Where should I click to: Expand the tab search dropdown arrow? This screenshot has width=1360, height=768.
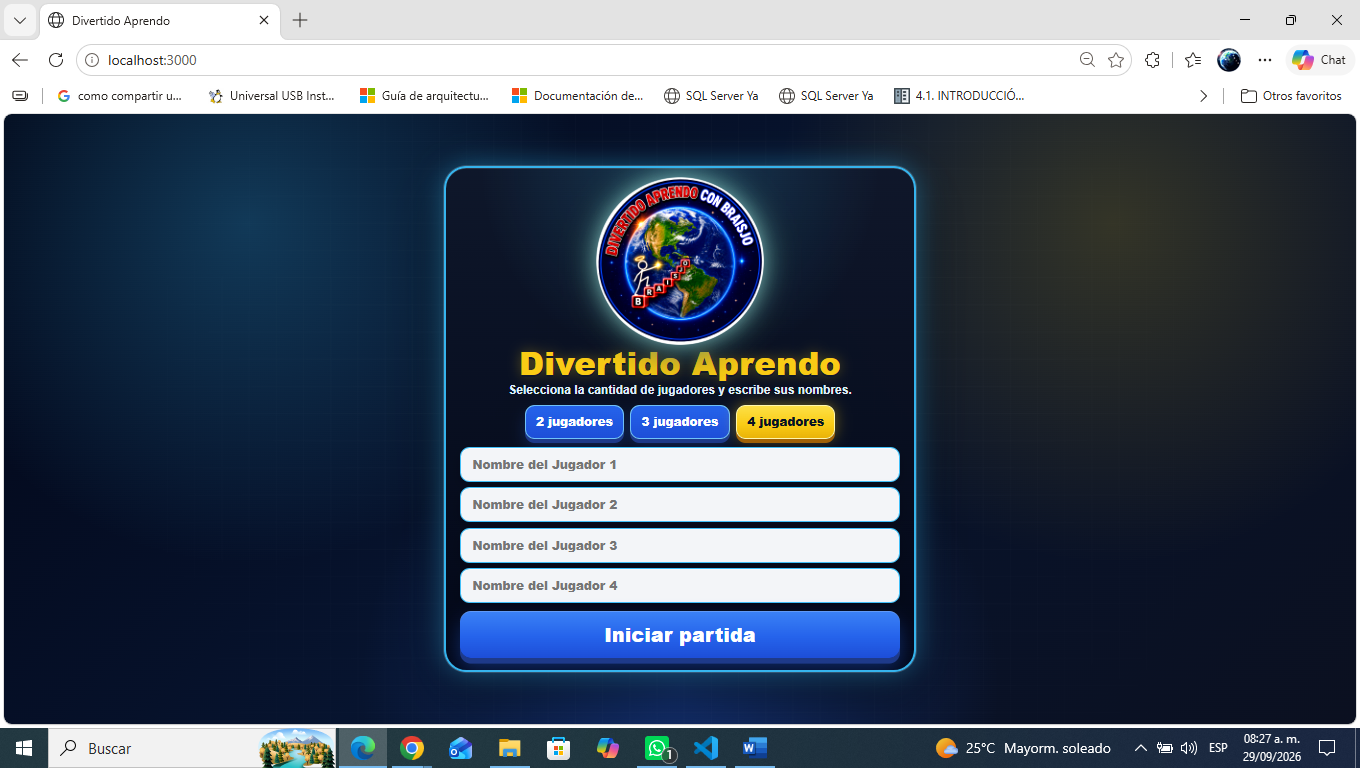19,20
